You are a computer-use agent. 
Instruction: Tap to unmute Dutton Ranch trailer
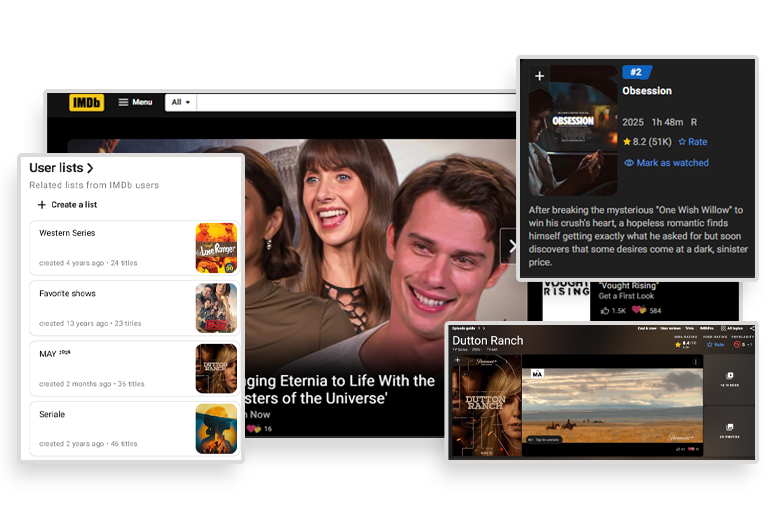(x=543, y=439)
